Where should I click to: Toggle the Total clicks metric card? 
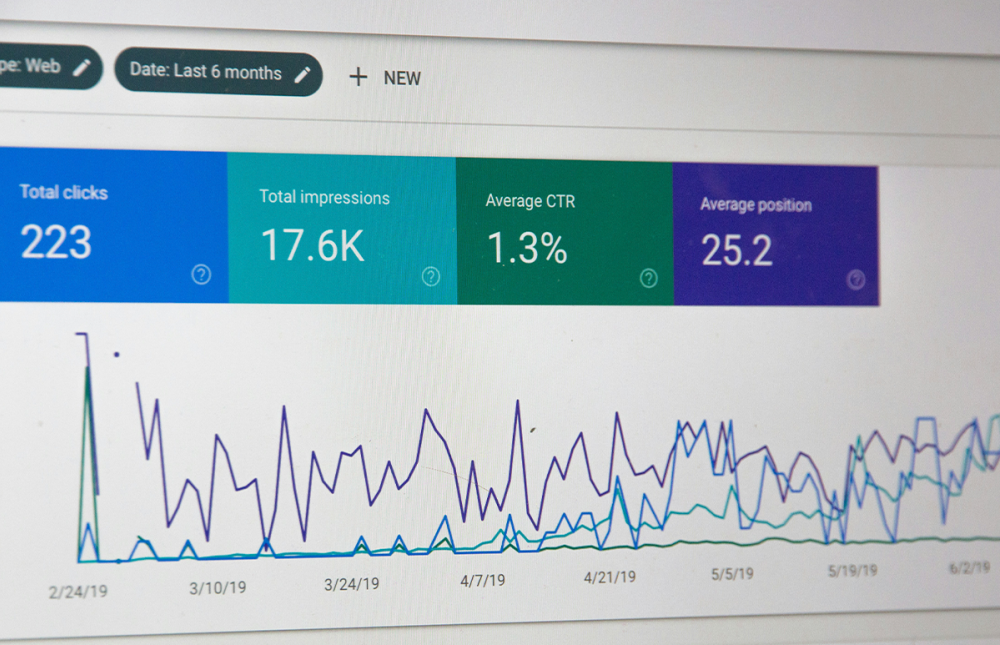(x=110, y=225)
